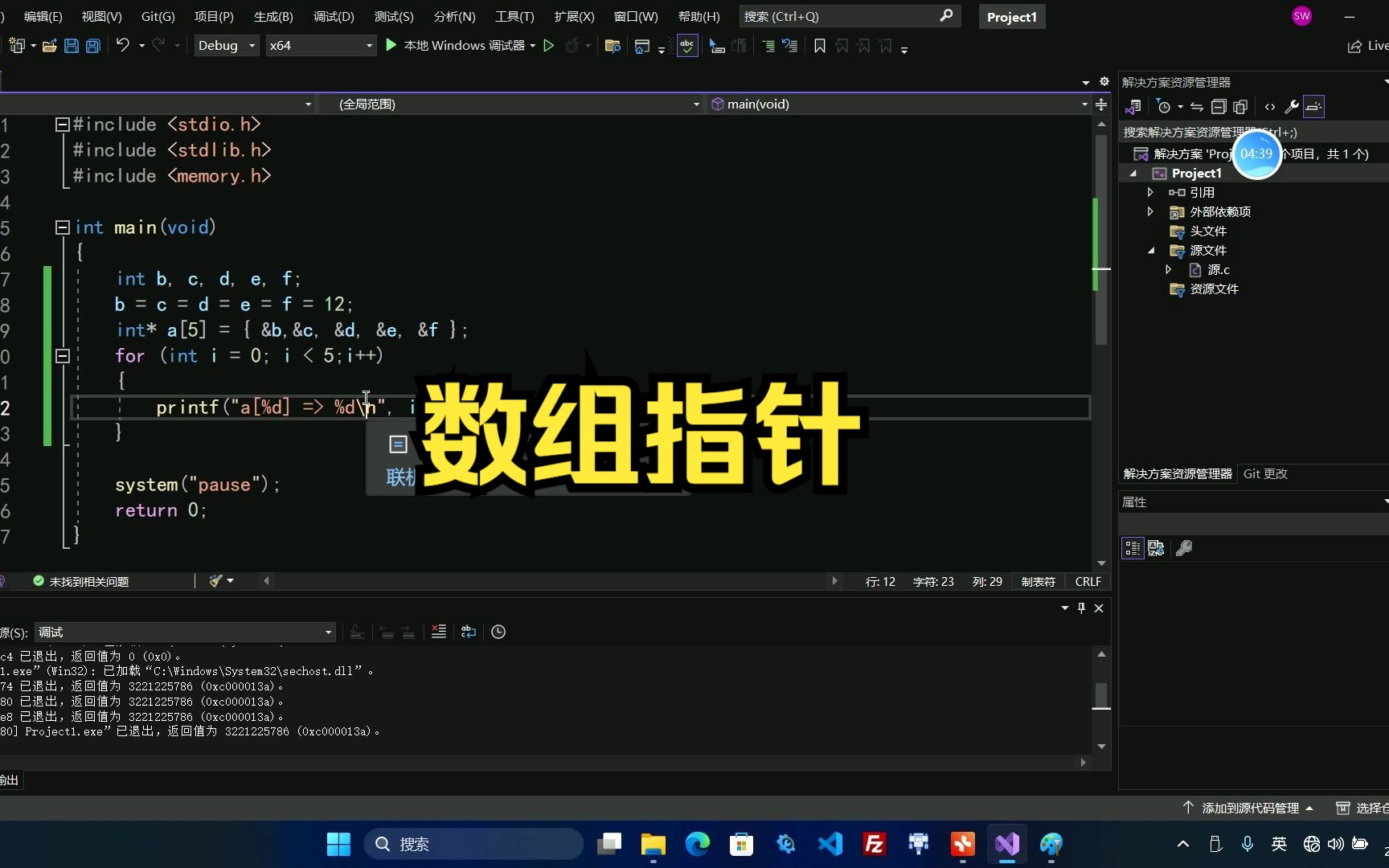Click the editor vertical scrollbar down arrow

tap(1100, 563)
